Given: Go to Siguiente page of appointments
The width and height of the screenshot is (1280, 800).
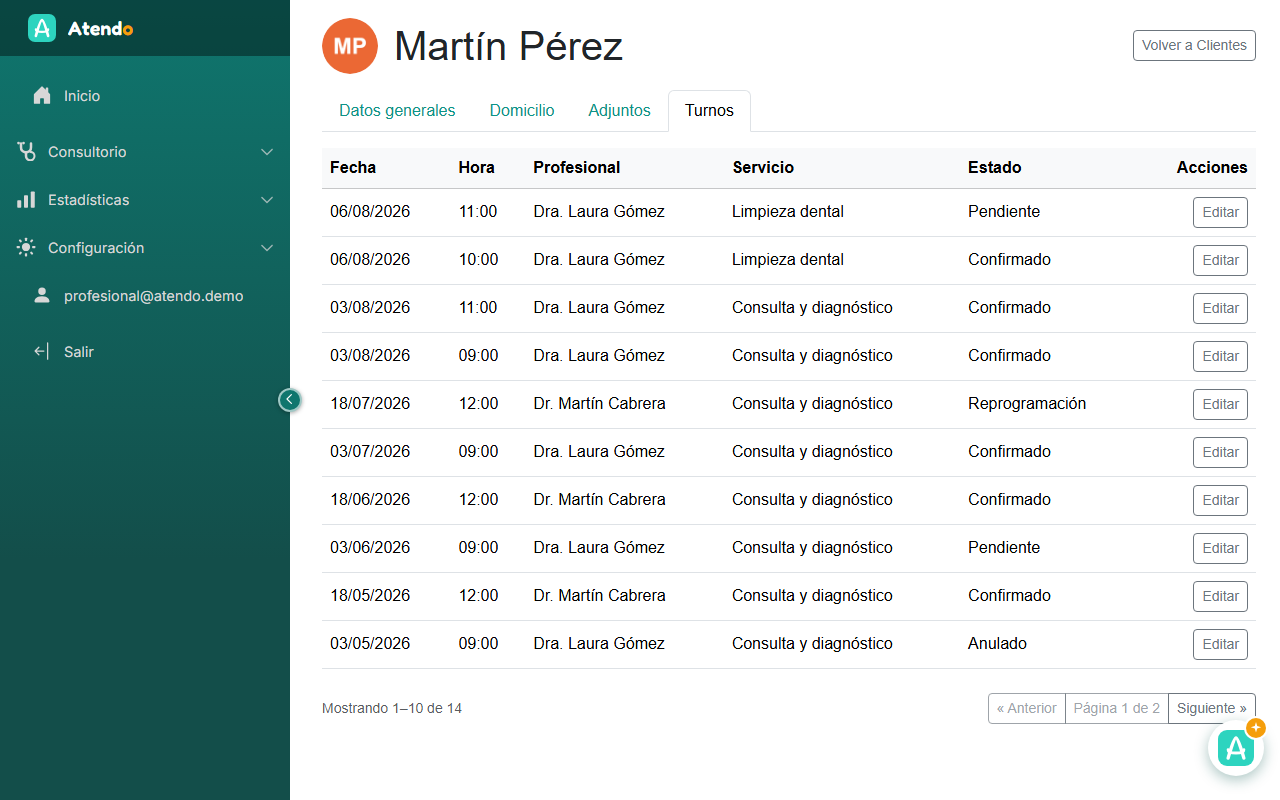Looking at the screenshot, I should tap(1212, 708).
